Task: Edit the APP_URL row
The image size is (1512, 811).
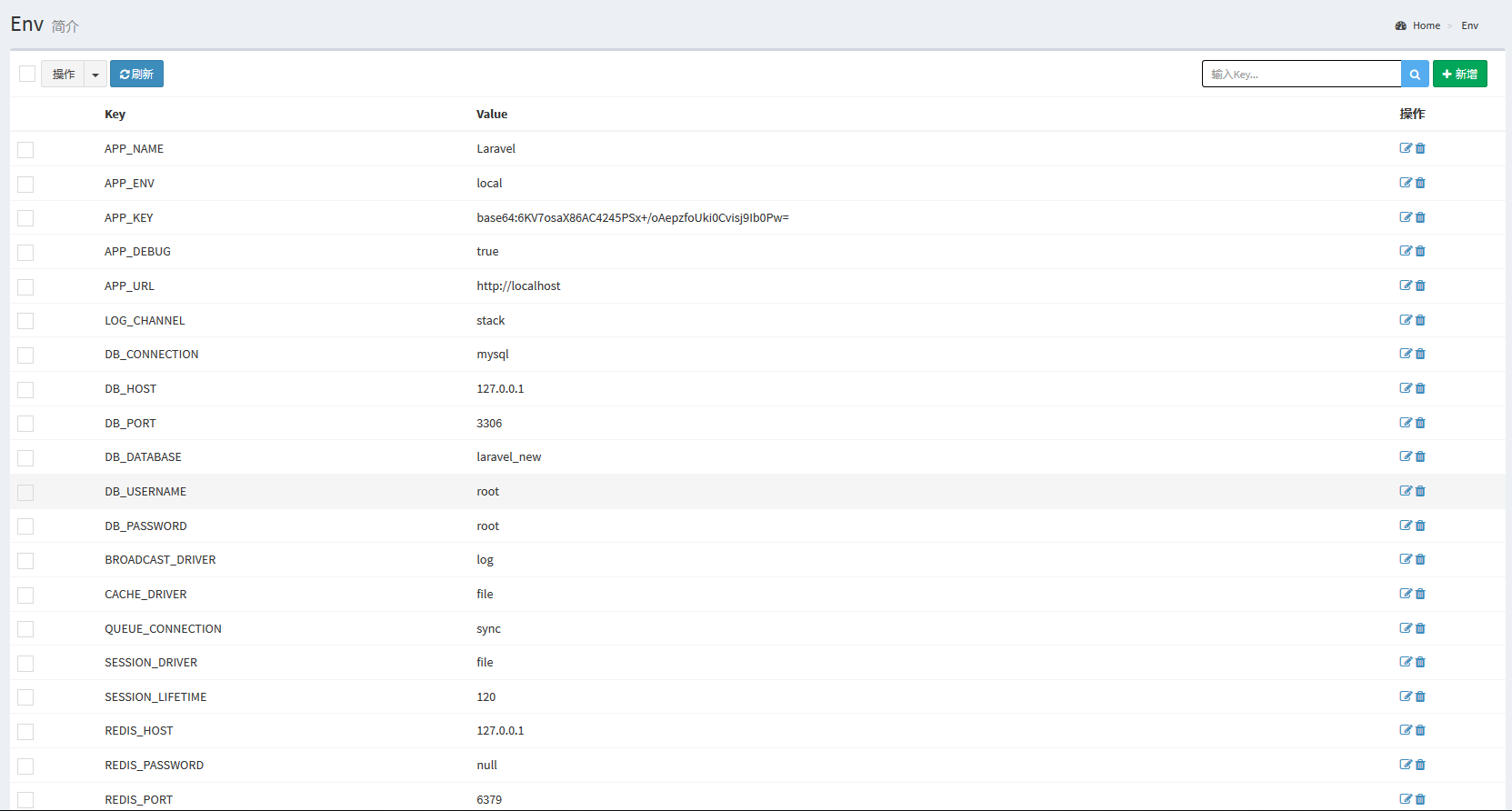Action: (x=1406, y=285)
